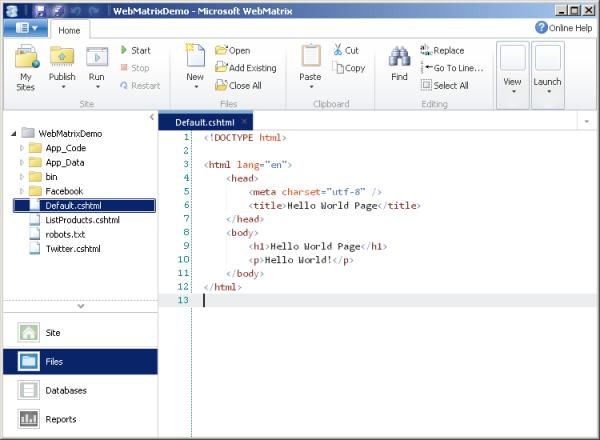The height and width of the screenshot is (440, 600).
Task: Click Close All files
Action: (238, 85)
